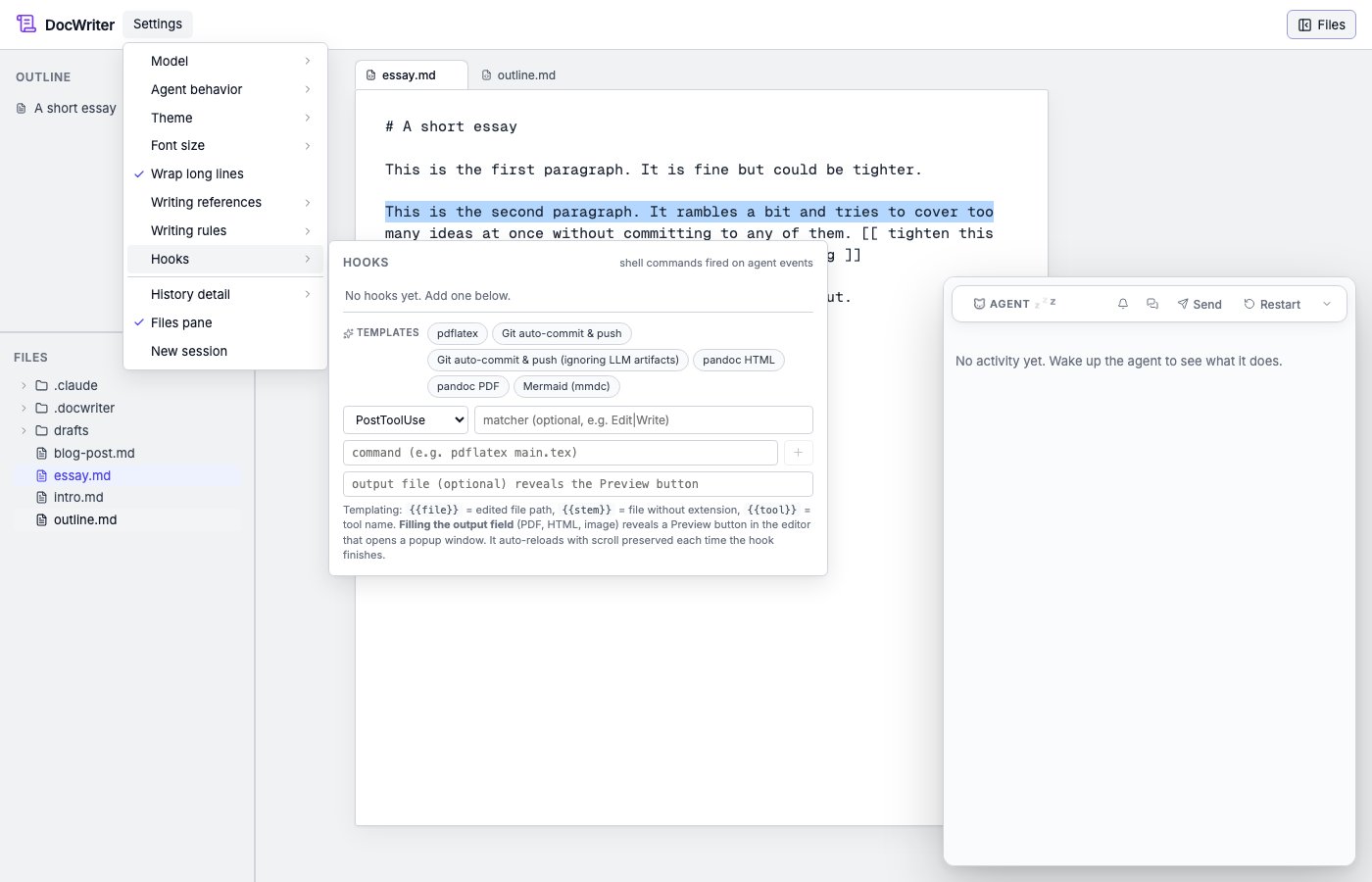Click the Settings menu button
This screenshot has width=1372, height=882.
pyautogui.click(x=158, y=24)
